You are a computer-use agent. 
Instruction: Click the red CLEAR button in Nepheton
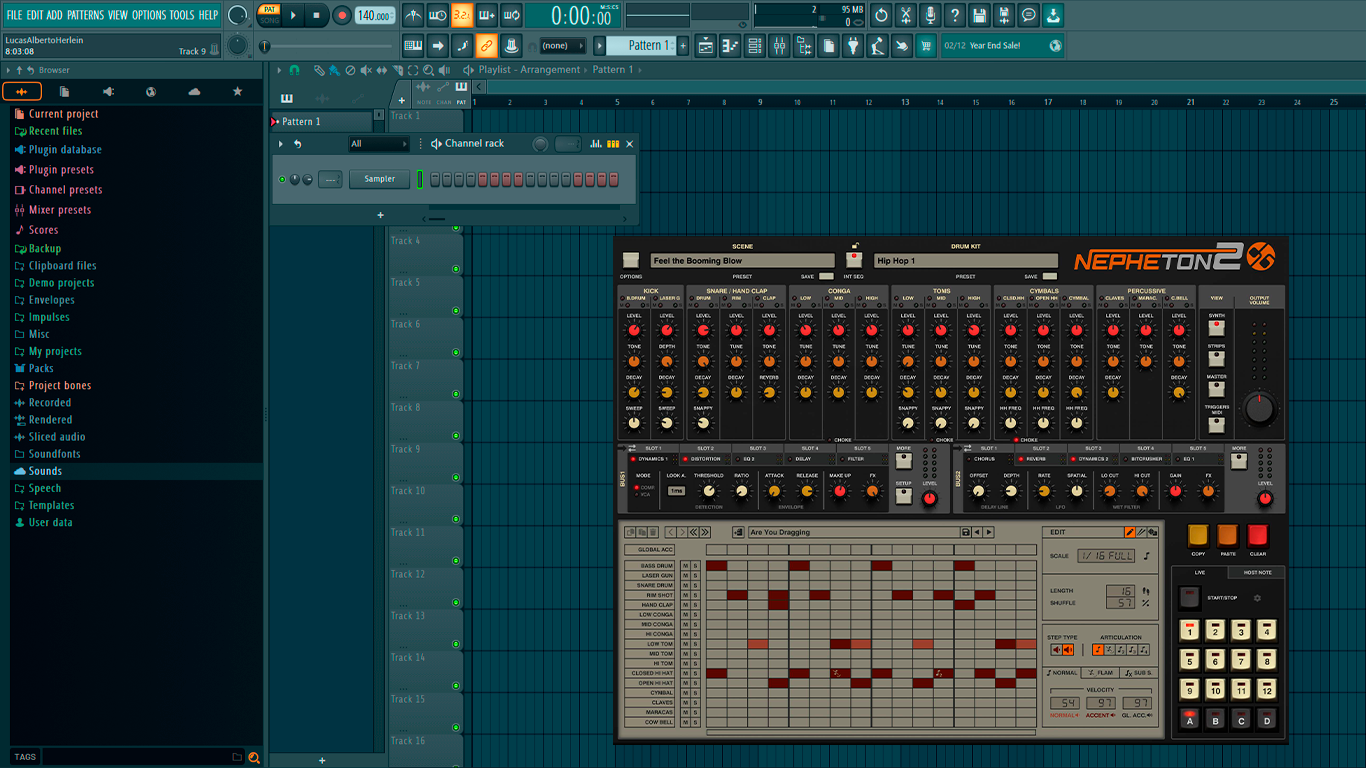pos(1257,535)
